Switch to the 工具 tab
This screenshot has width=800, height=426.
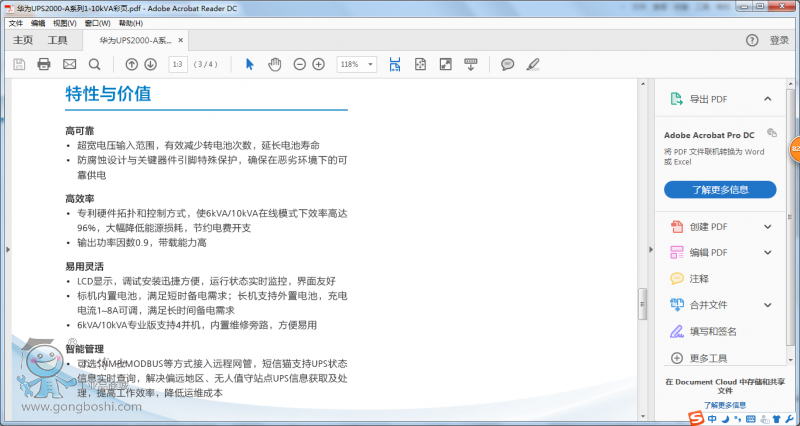click(x=58, y=40)
